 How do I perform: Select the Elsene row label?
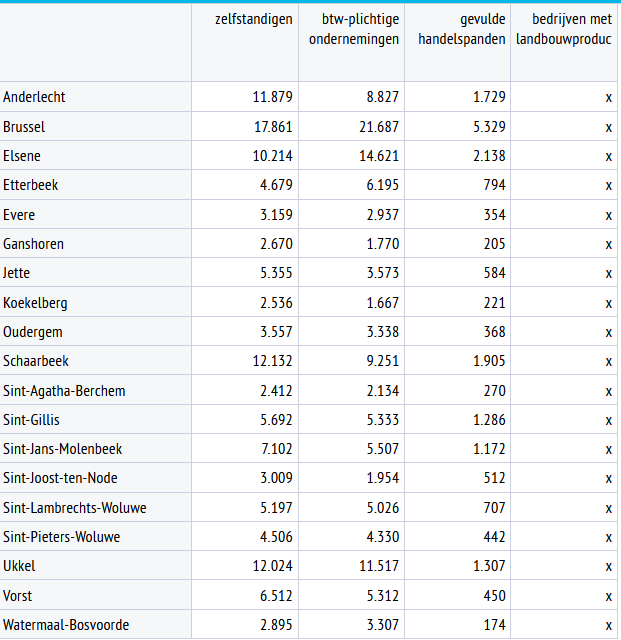pyautogui.click(x=23, y=156)
